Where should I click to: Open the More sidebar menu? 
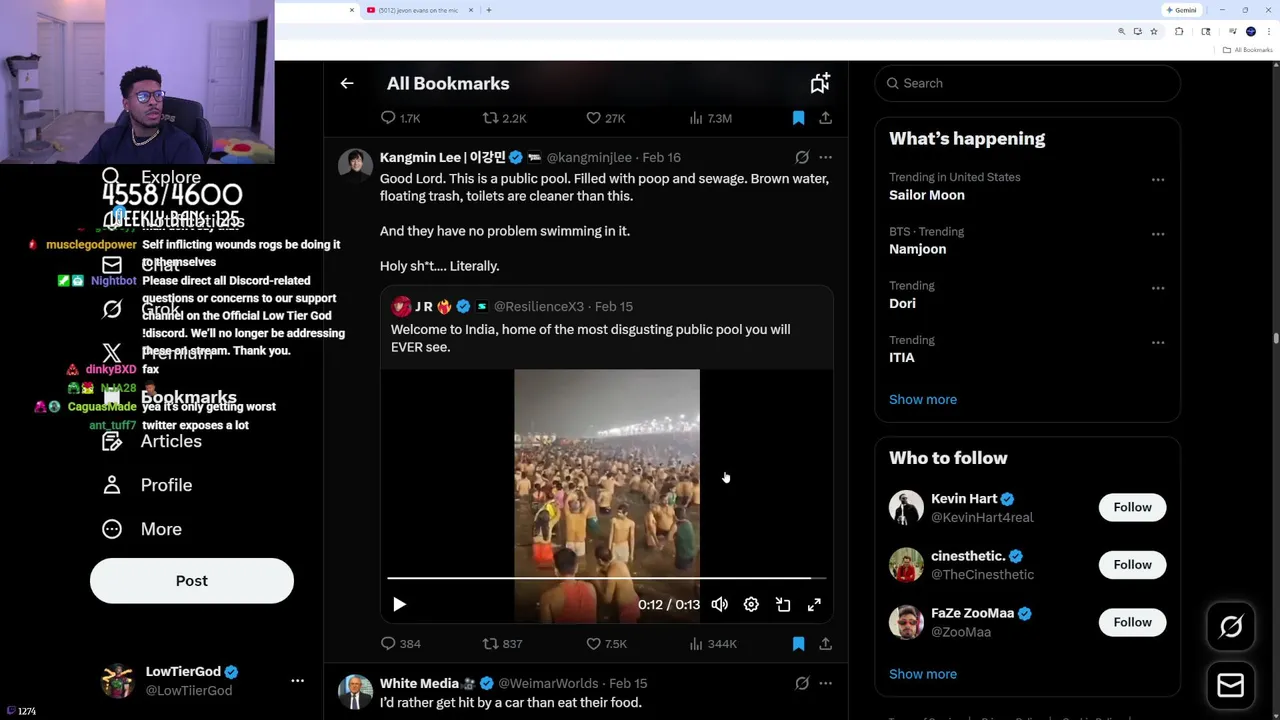[161, 529]
